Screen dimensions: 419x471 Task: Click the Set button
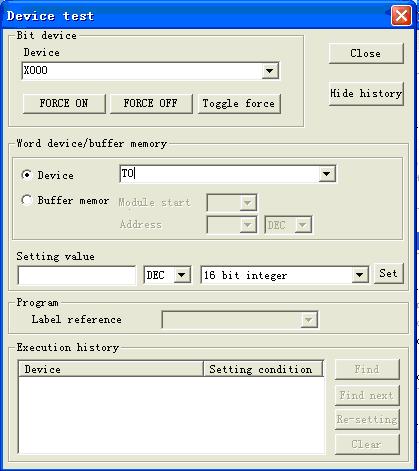coord(388,273)
